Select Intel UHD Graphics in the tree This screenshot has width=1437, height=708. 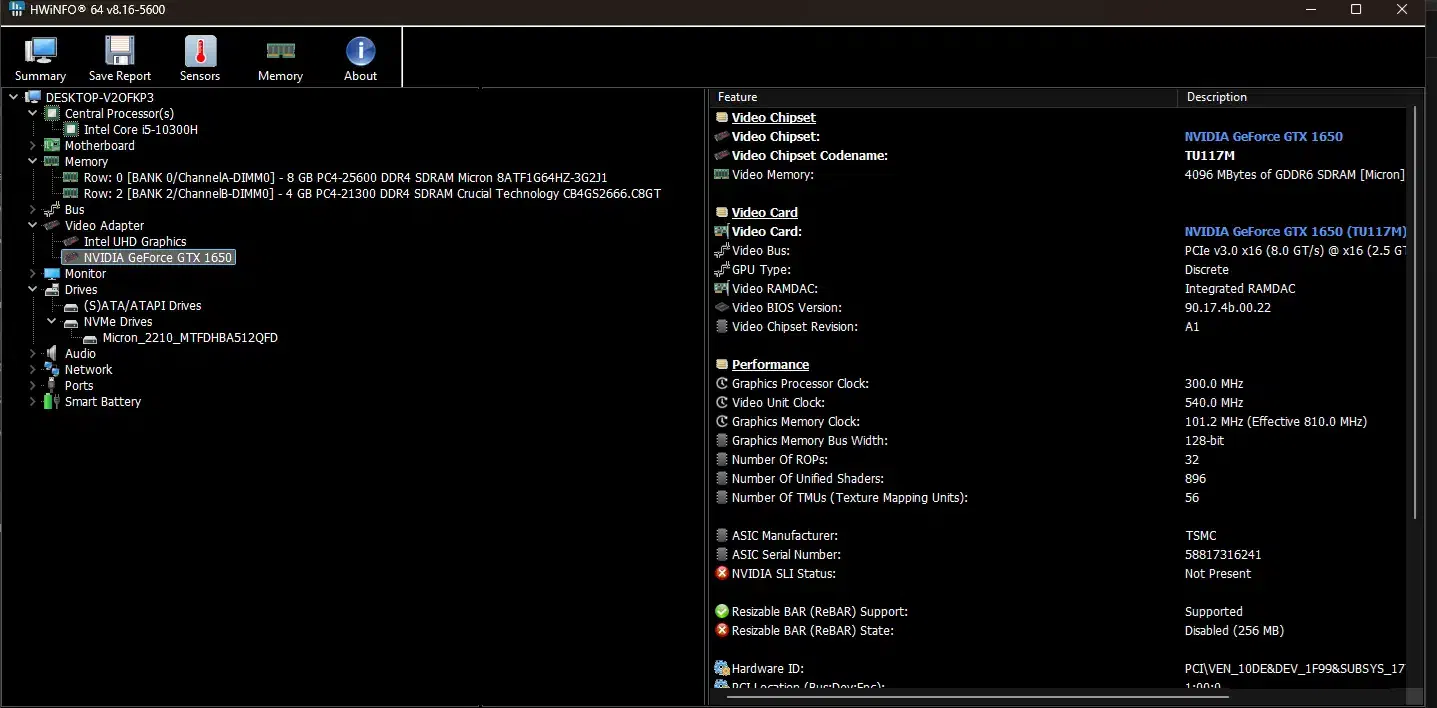tap(135, 242)
